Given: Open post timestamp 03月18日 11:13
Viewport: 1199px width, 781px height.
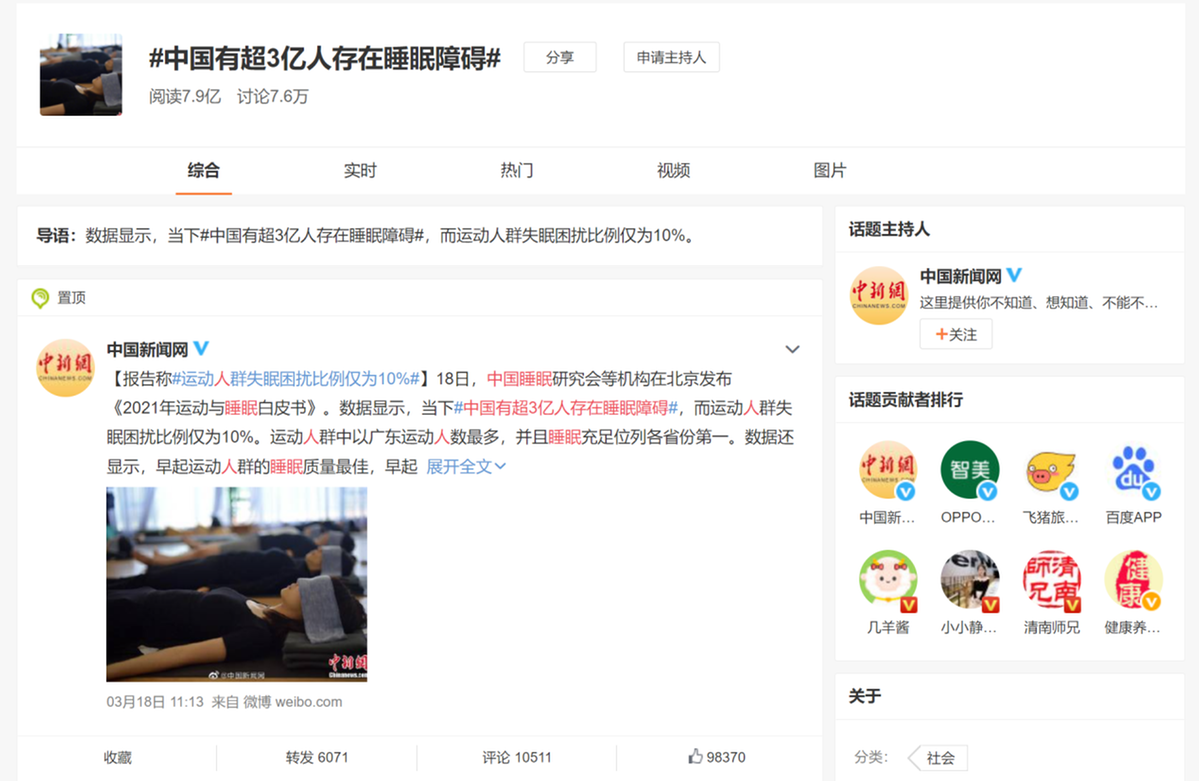Looking at the screenshot, I should 155,701.
